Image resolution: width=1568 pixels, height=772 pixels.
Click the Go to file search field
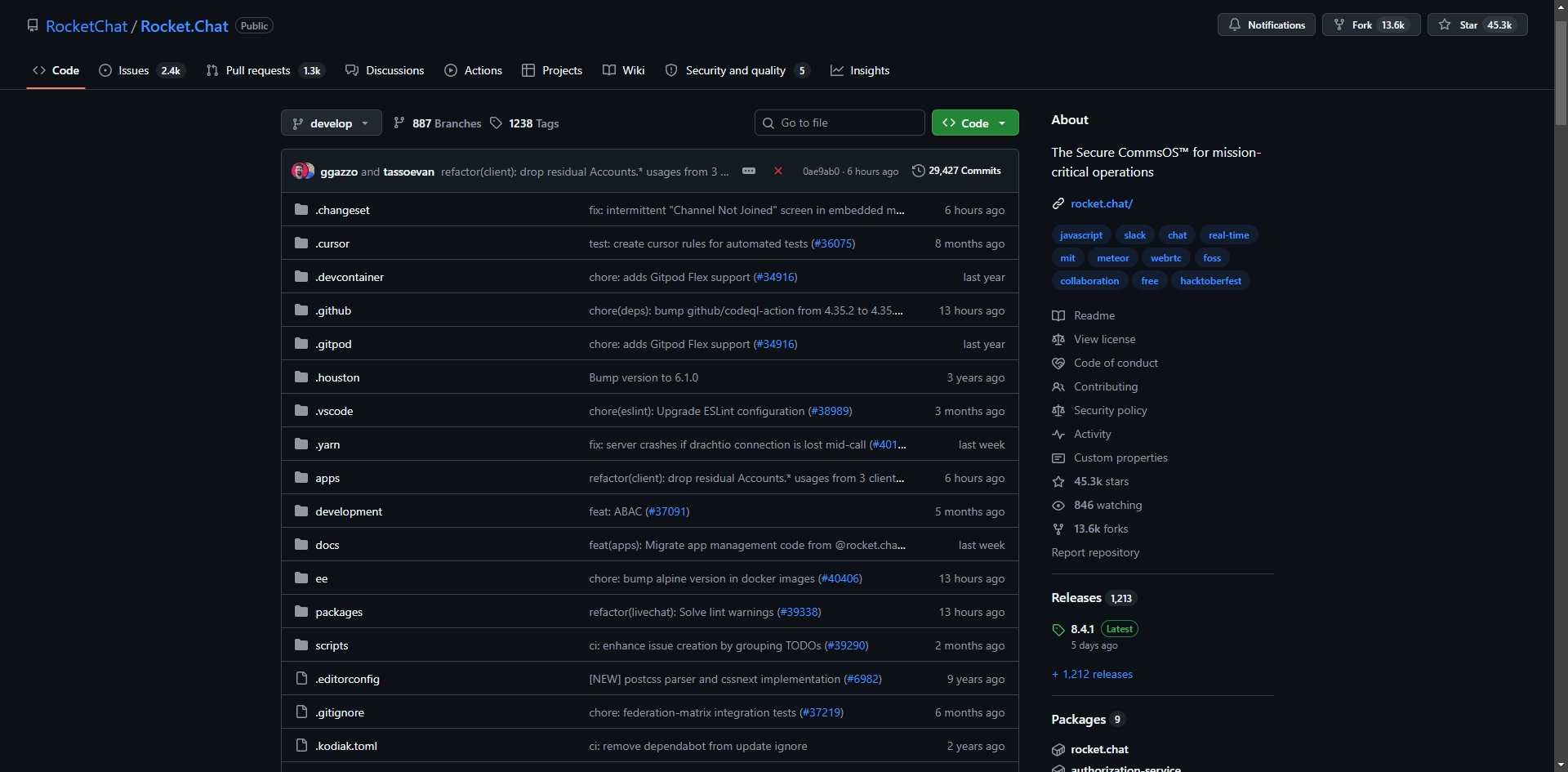[x=840, y=123]
